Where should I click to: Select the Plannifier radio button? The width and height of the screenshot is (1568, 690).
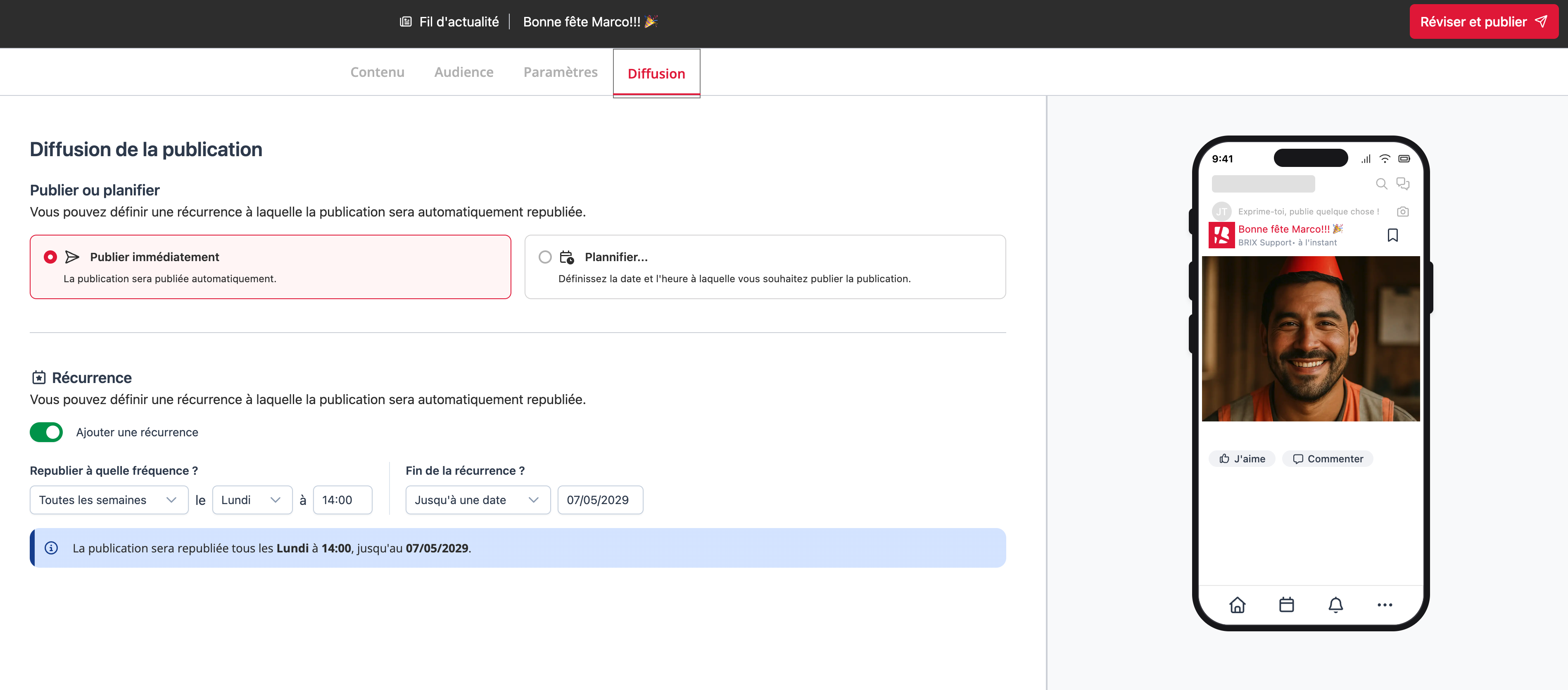click(545, 257)
